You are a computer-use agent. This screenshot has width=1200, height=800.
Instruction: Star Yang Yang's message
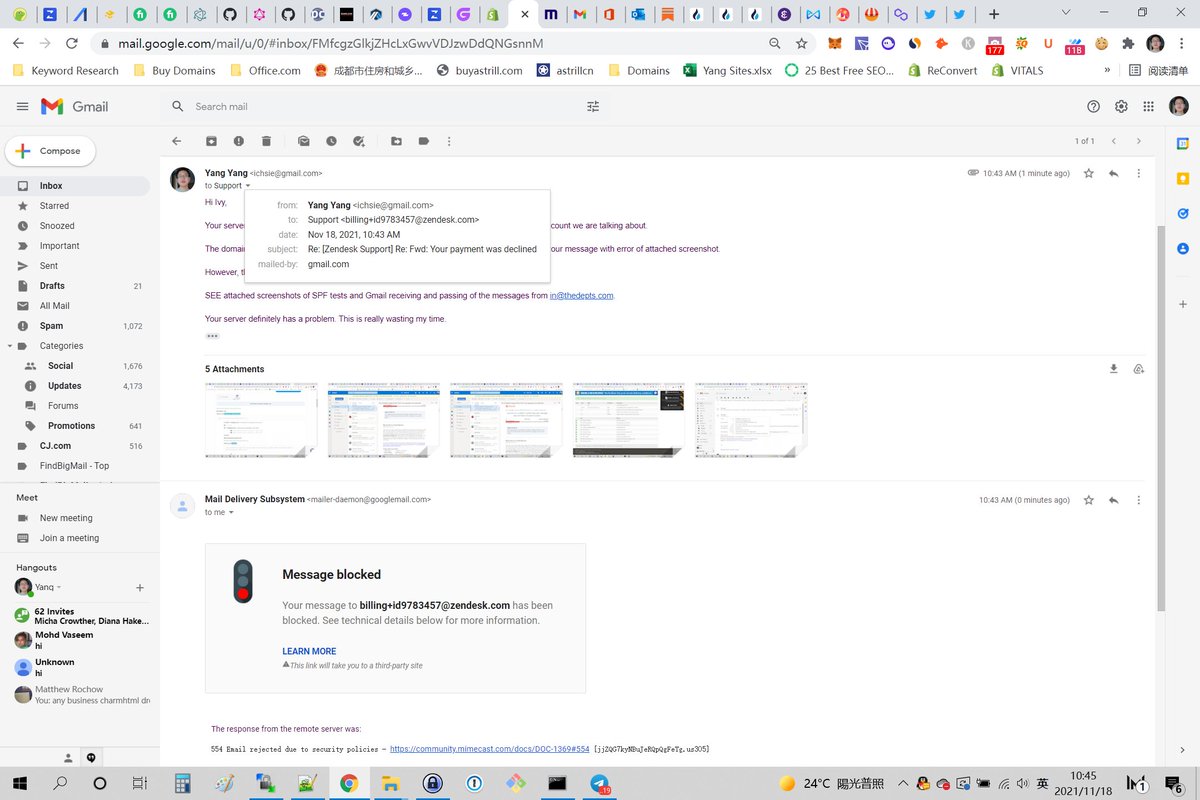pos(1088,173)
